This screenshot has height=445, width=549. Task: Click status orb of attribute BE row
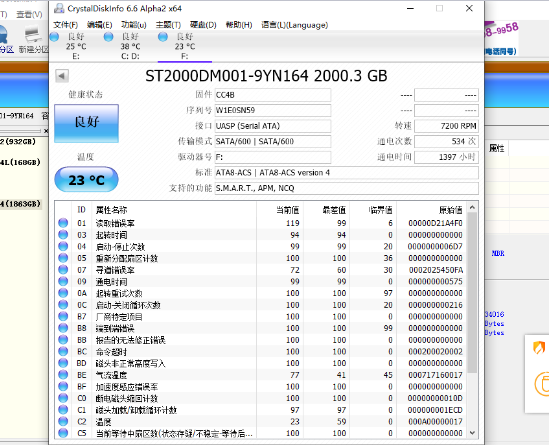[63, 375]
